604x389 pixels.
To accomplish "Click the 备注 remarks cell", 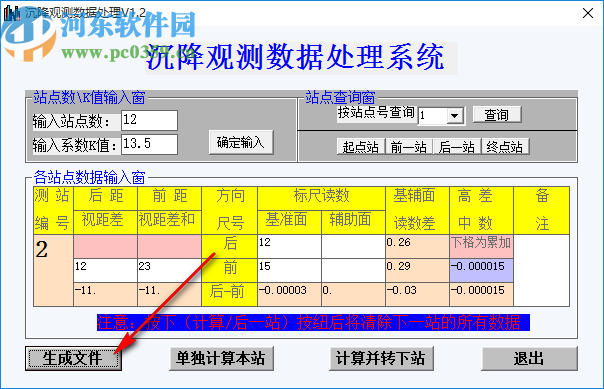I will point(542,270).
